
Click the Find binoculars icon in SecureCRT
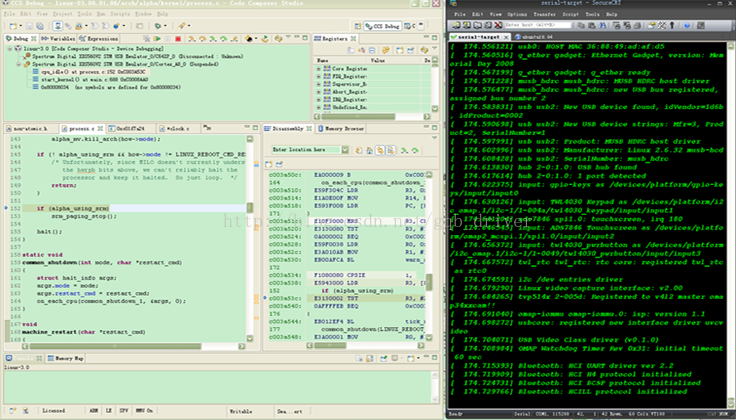tap(602, 25)
